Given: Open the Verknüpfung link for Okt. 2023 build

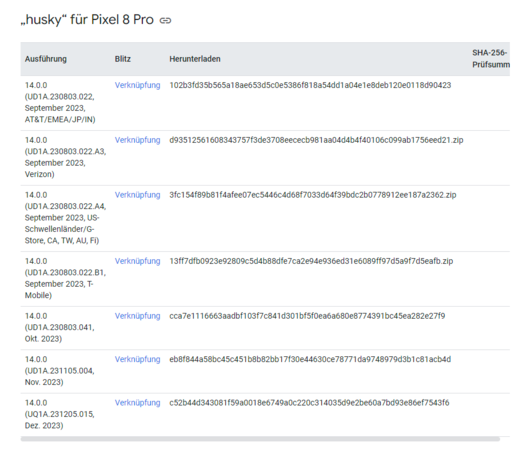Looking at the screenshot, I should [x=137, y=316].
